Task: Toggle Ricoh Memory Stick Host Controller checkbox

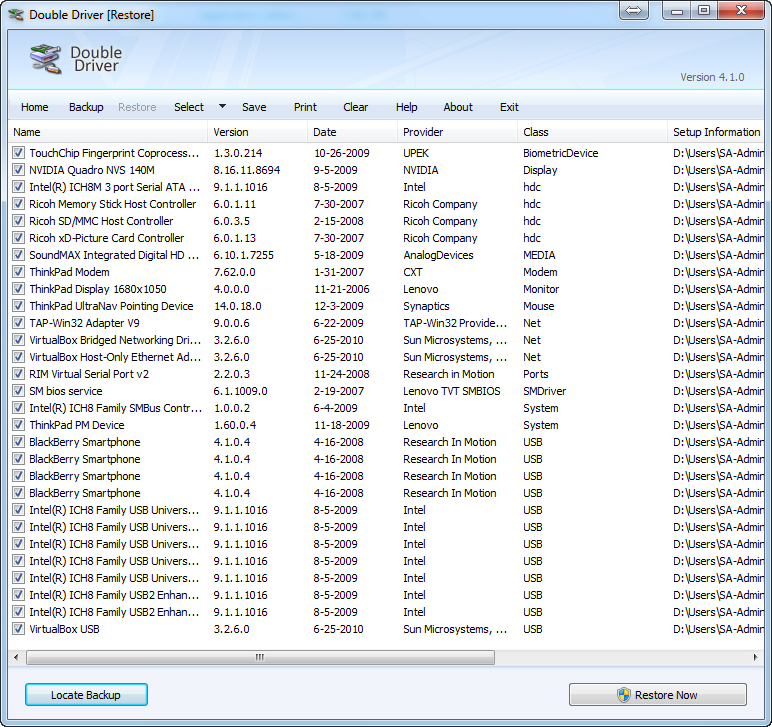Action: (x=19, y=204)
